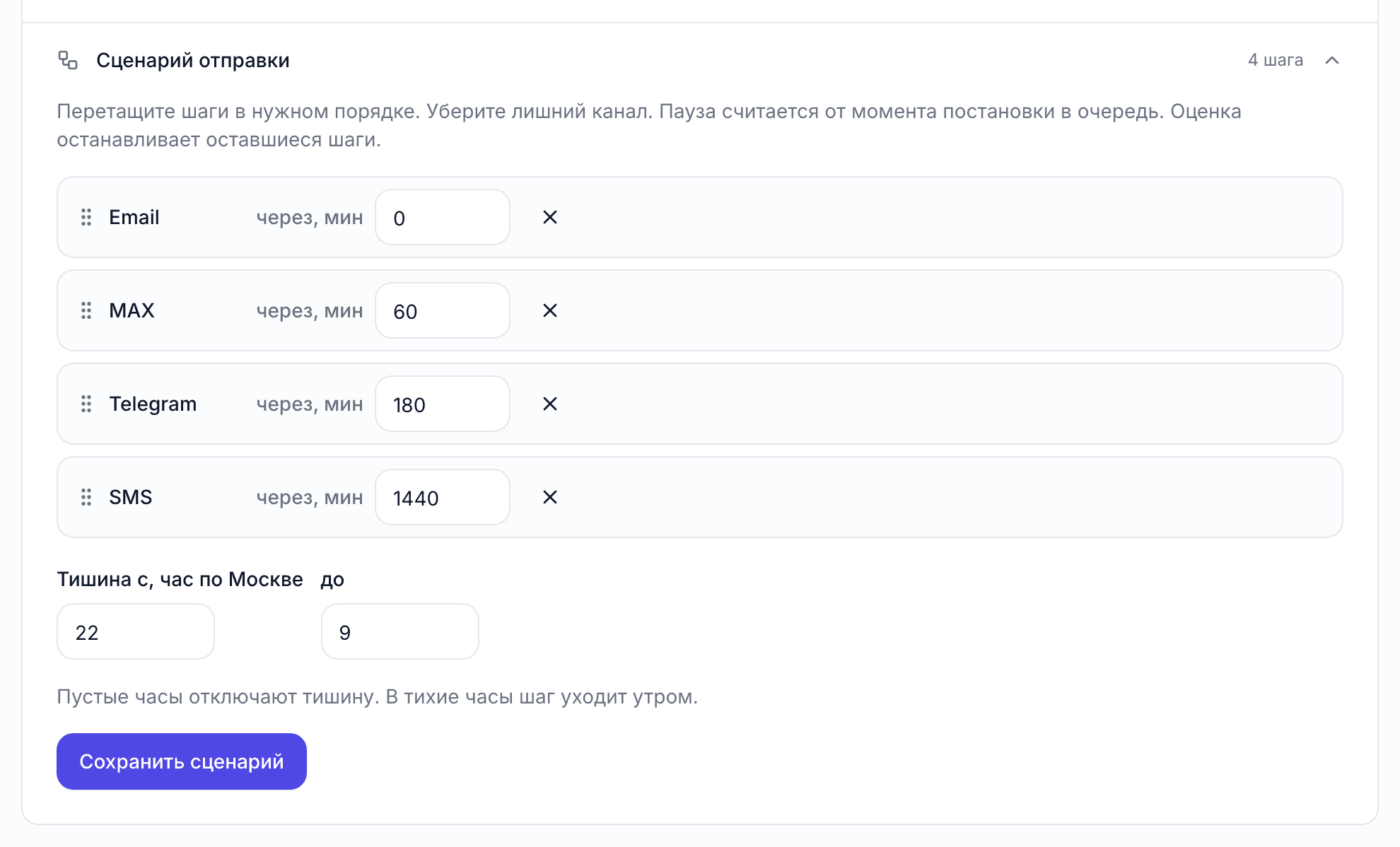
Task: Focus the SMS delay field showing 1440
Action: [443, 497]
